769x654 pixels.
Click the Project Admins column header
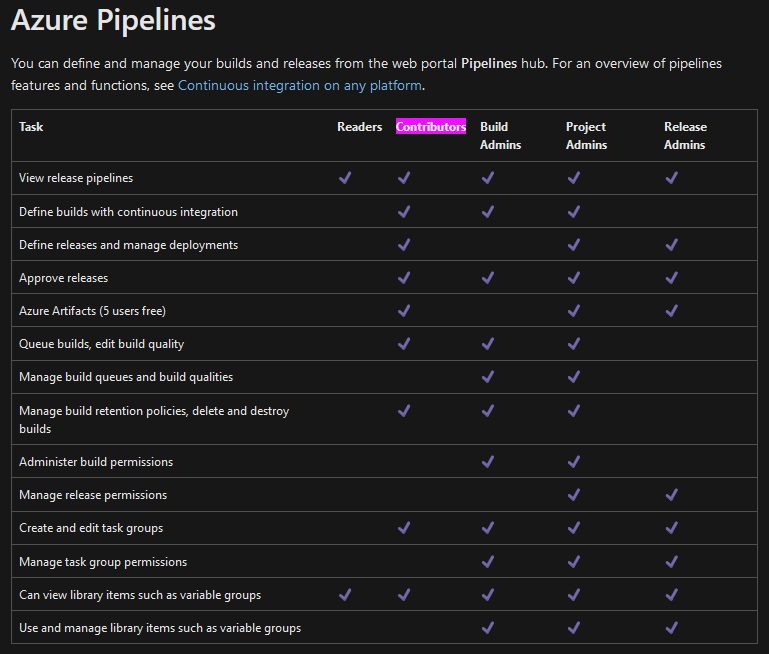point(586,136)
